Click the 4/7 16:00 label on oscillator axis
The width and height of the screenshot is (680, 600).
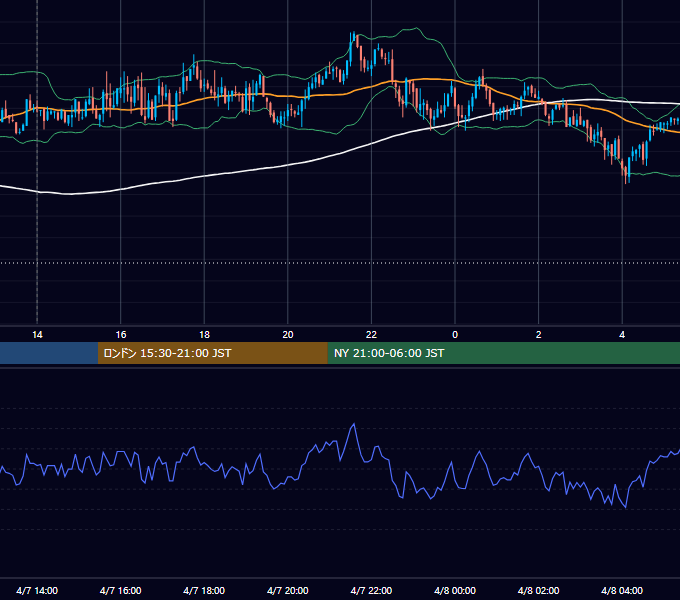[x=121, y=590]
